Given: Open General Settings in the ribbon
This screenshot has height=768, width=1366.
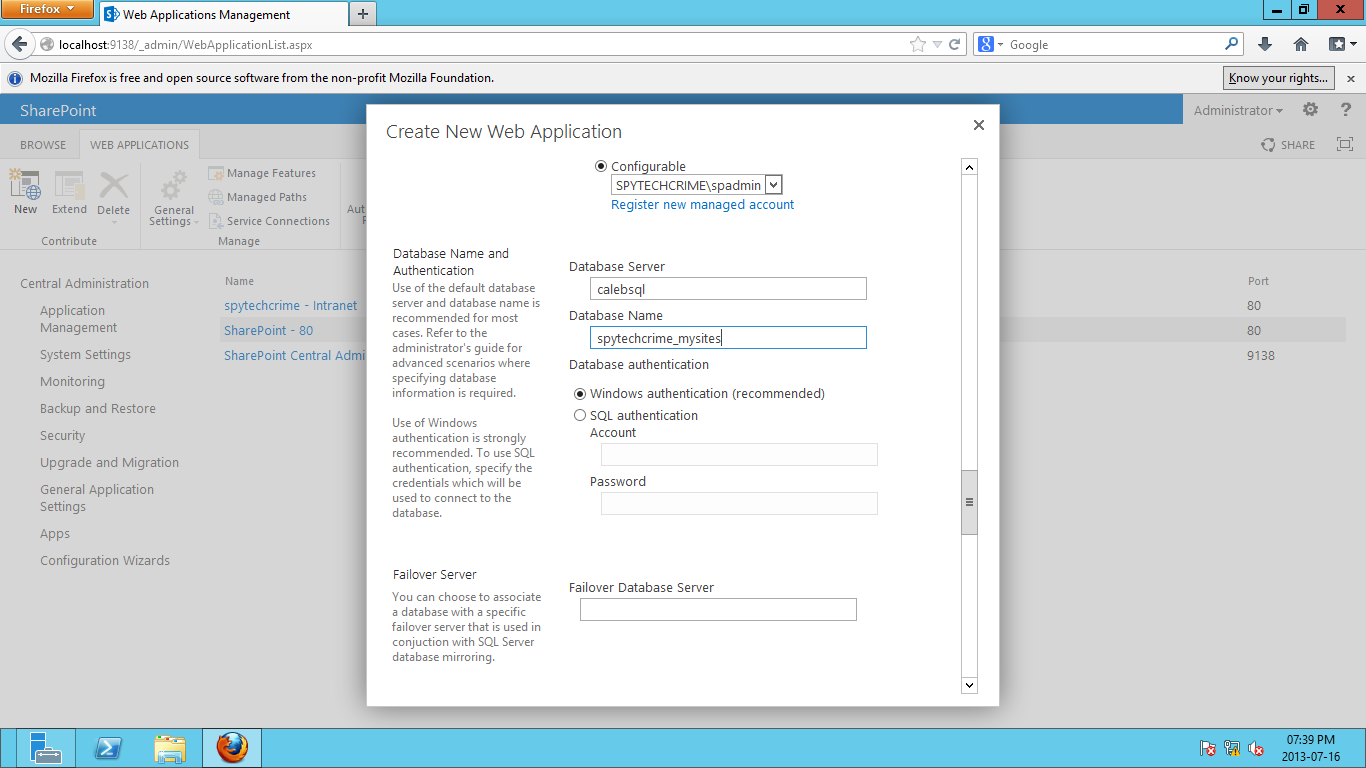Looking at the screenshot, I should (174, 198).
